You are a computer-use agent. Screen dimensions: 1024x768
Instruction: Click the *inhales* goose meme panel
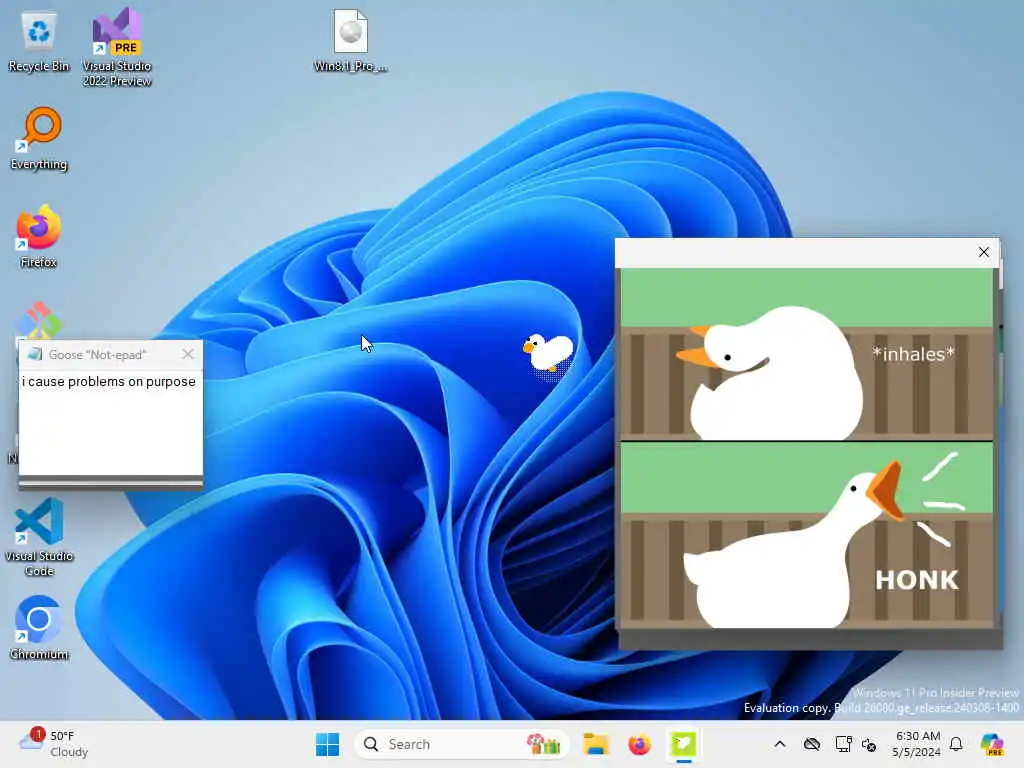807,354
